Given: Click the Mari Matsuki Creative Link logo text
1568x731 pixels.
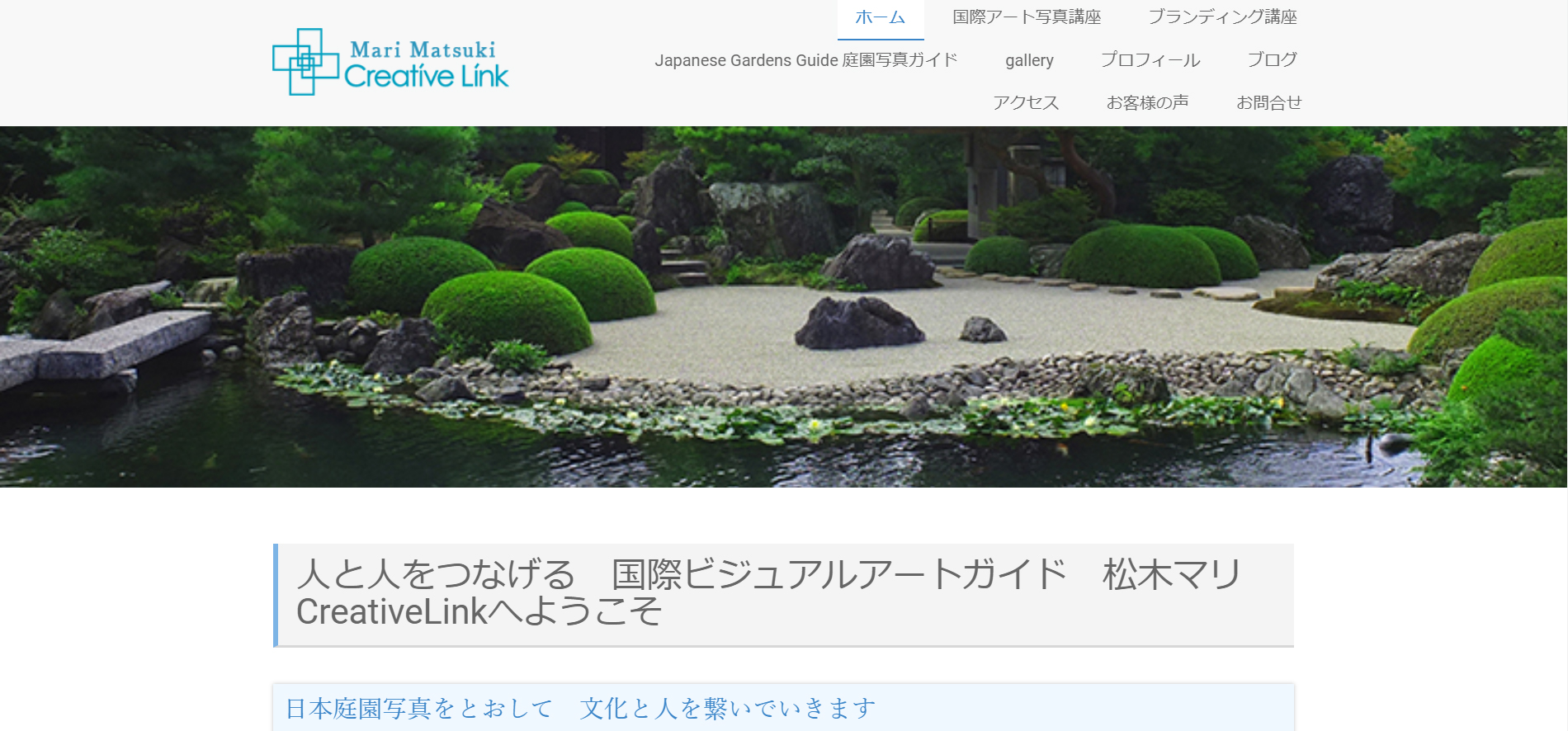Looking at the screenshot, I should (424, 64).
